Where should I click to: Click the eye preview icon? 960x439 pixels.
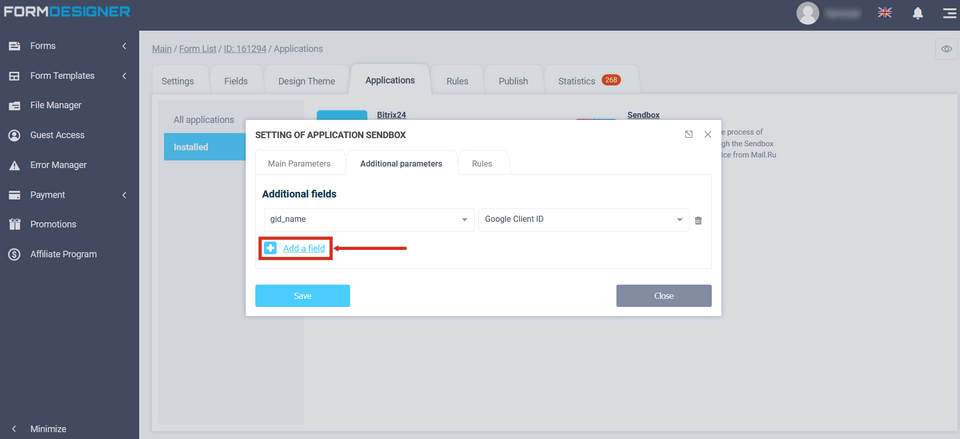point(947,49)
